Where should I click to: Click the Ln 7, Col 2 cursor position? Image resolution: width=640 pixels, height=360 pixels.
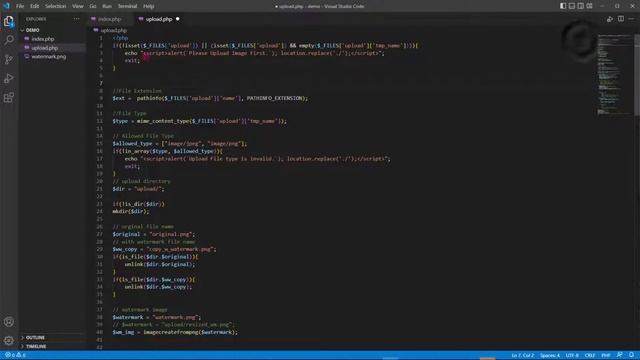pos(523,355)
